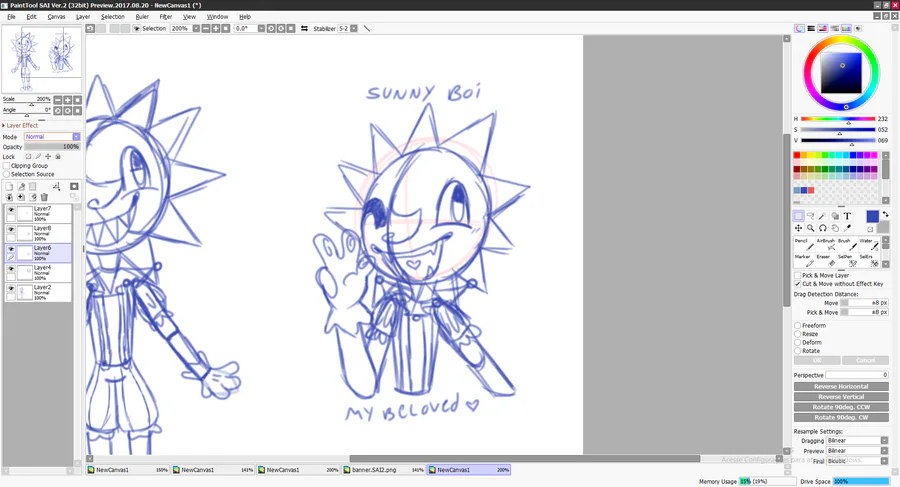Toggle straight line drawing mode icon
The height and width of the screenshot is (487, 900).
(x=367, y=28)
